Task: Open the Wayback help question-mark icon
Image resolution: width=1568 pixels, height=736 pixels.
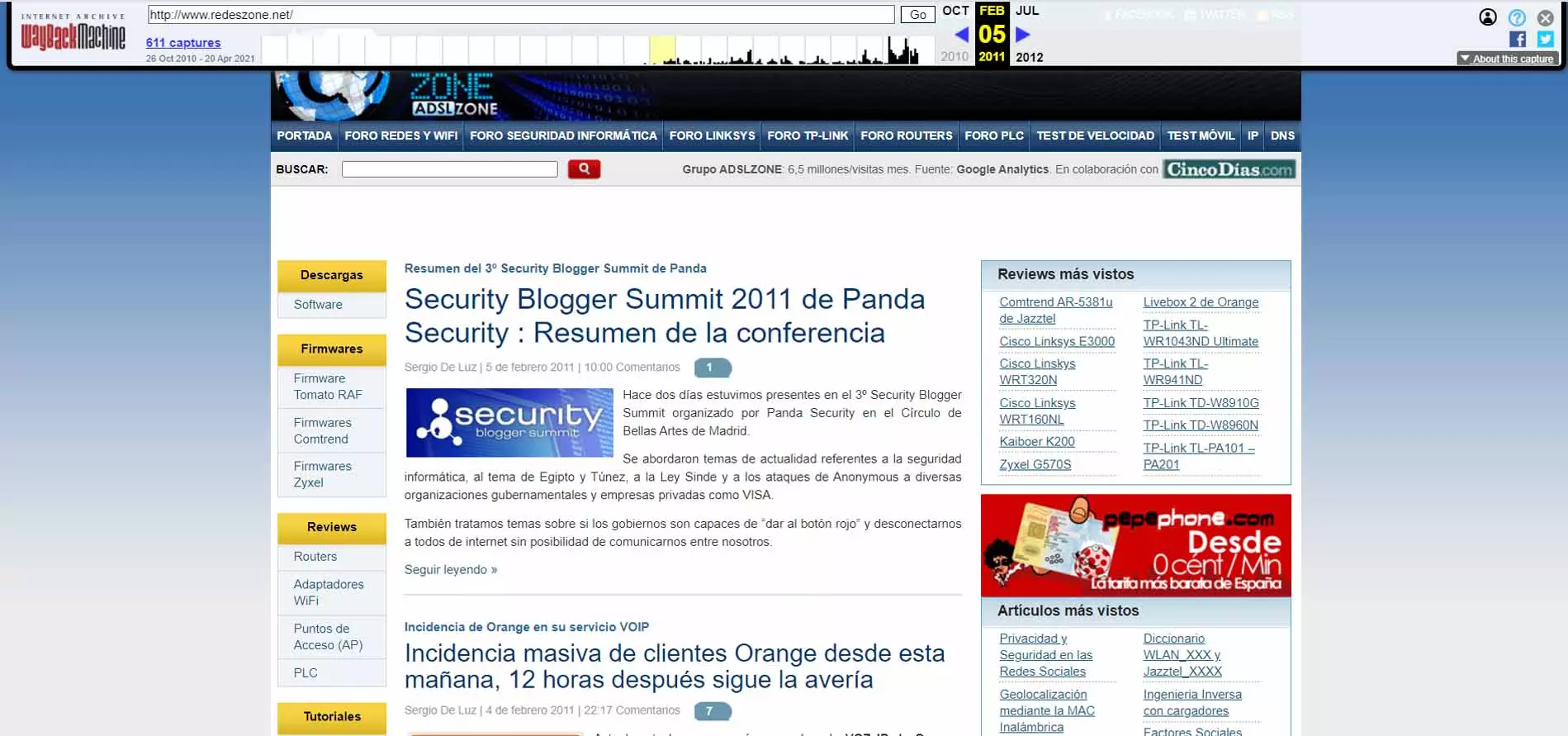Action: click(x=1517, y=17)
